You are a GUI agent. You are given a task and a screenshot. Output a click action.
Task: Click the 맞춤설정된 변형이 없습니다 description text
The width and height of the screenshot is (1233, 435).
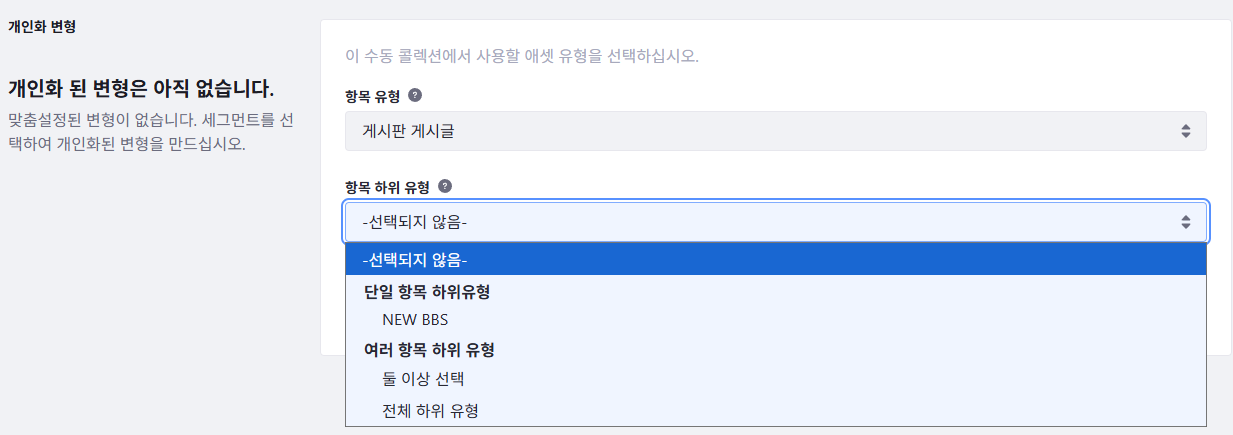coord(150,131)
